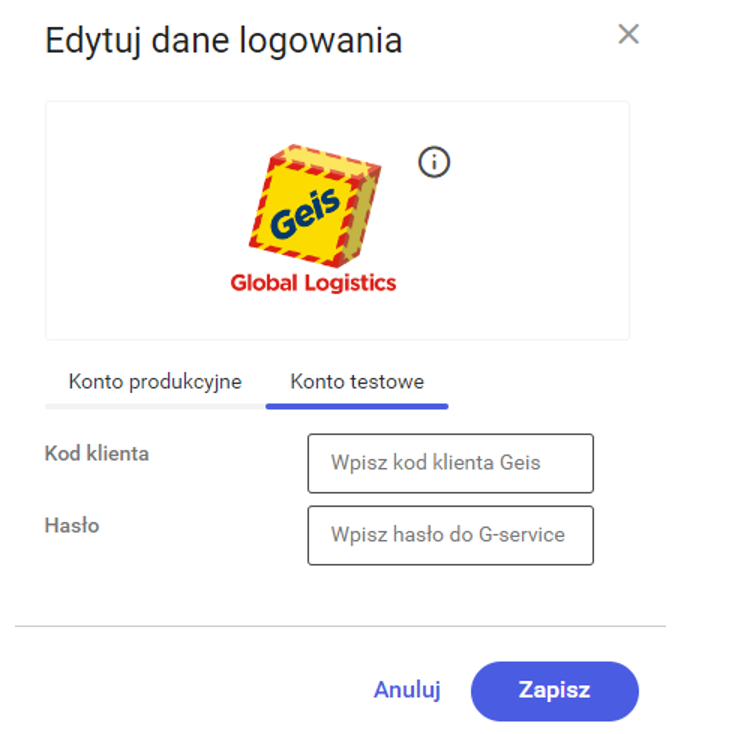Click the Edytuj dane logowania heading
This screenshot has width=747, height=734.
(223, 41)
